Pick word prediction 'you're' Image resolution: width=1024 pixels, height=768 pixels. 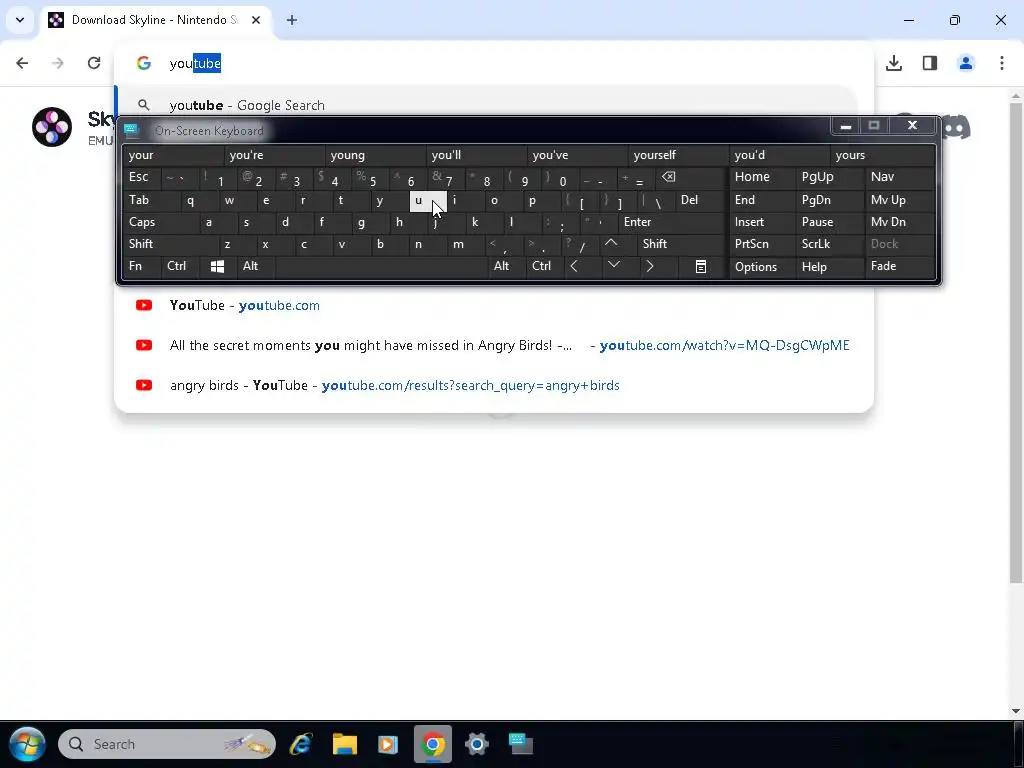(x=274, y=155)
